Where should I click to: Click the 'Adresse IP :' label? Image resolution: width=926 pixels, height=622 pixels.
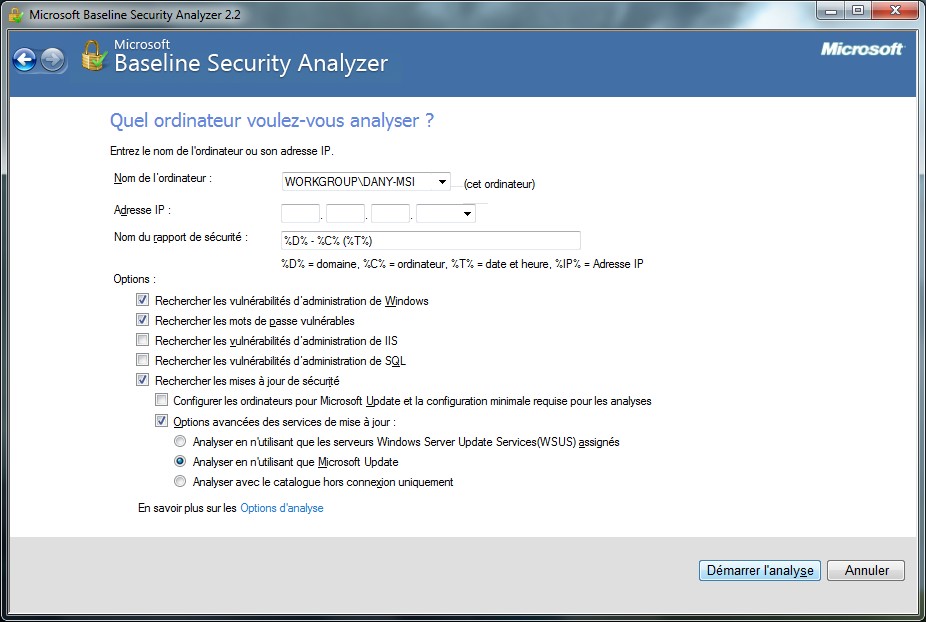(x=142, y=210)
